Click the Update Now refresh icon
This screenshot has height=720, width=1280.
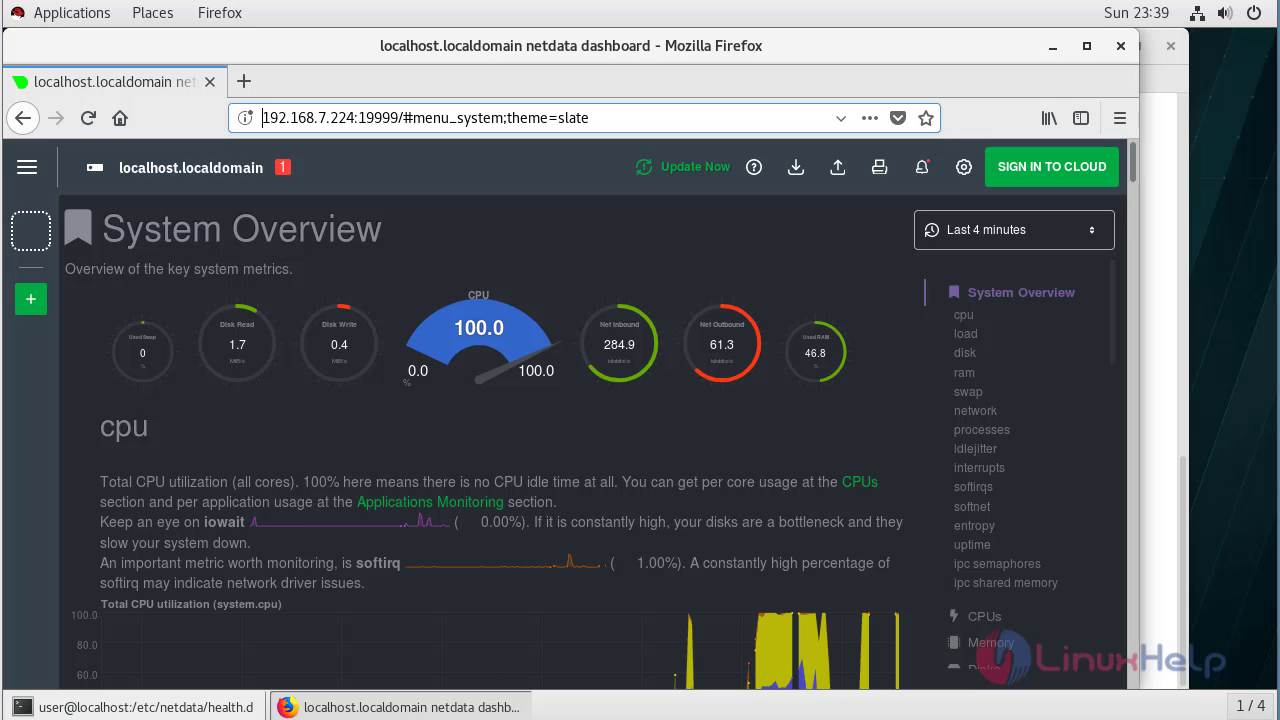(x=644, y=167)
